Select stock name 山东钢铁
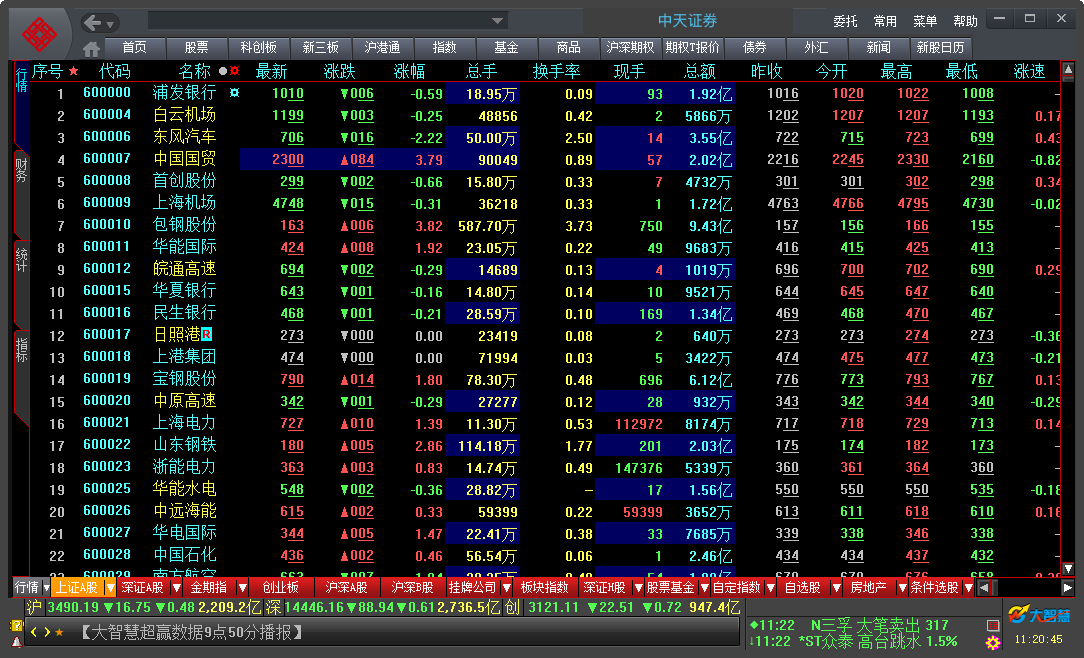 pyautogui.click(x=184, y=445)
